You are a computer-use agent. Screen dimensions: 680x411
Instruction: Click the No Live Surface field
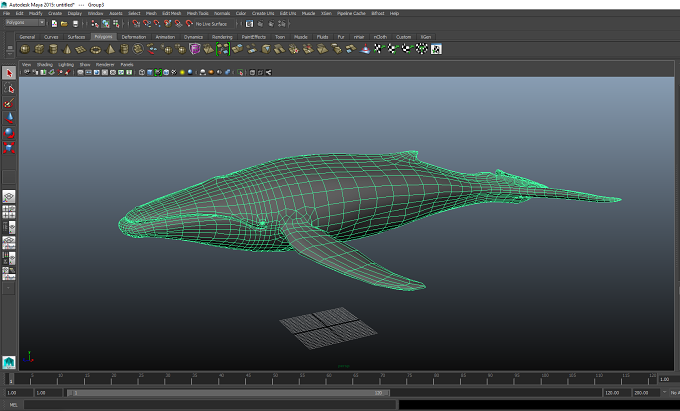pos(211,24)
